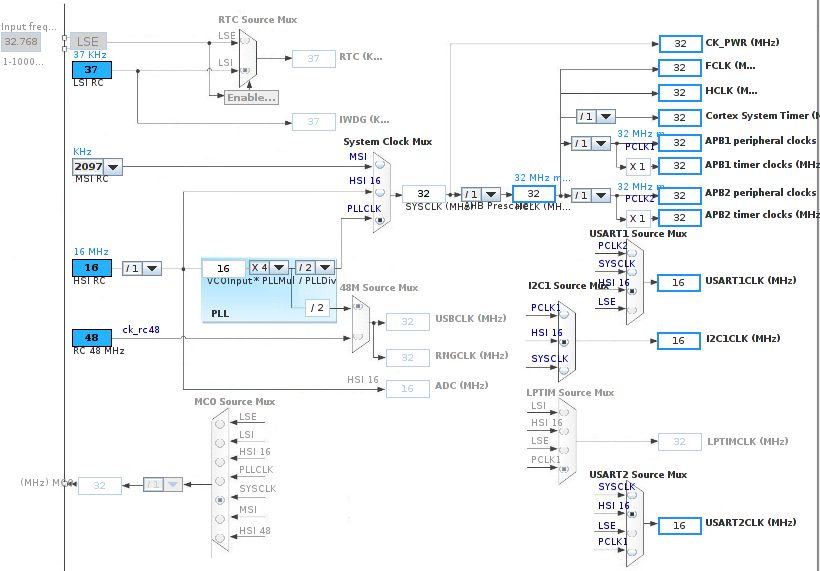Click APB2 timer clocks 32 box
Screen dimensions: 820x571
680,218
